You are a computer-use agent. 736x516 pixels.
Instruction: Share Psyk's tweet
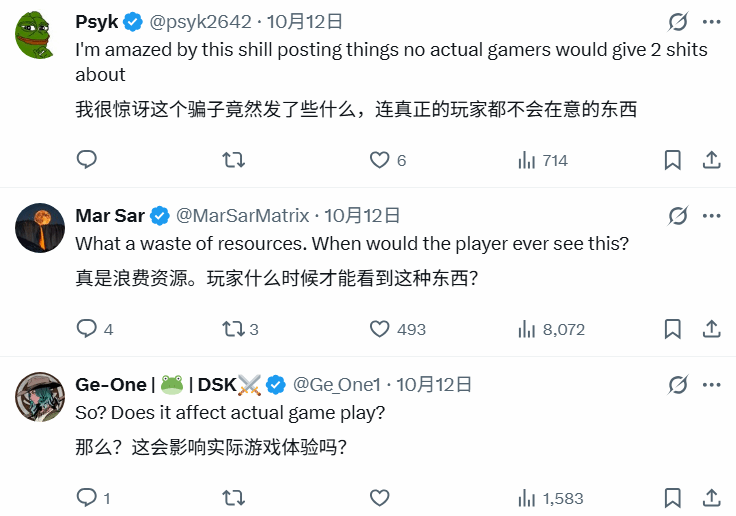pos(711,160)
